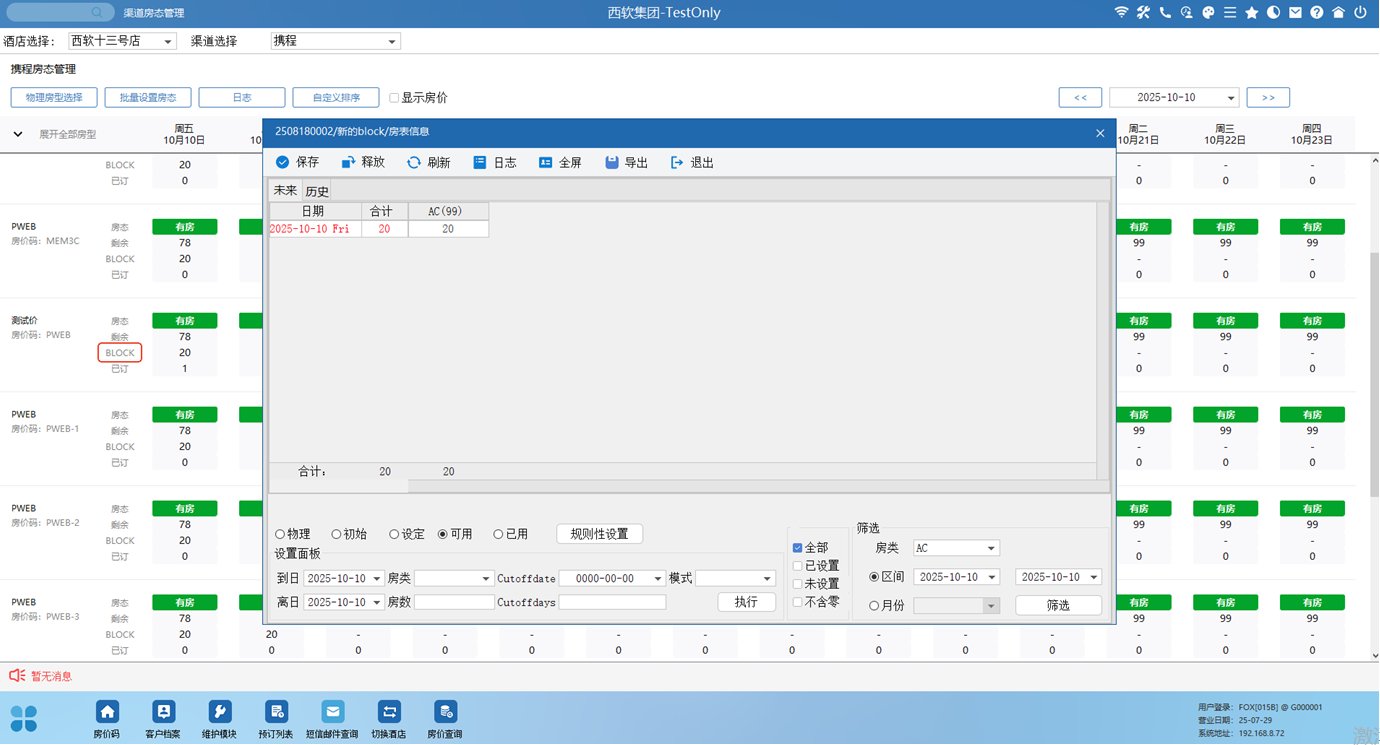Click the 释放 (release) toolbar icon

coord(348,162)
